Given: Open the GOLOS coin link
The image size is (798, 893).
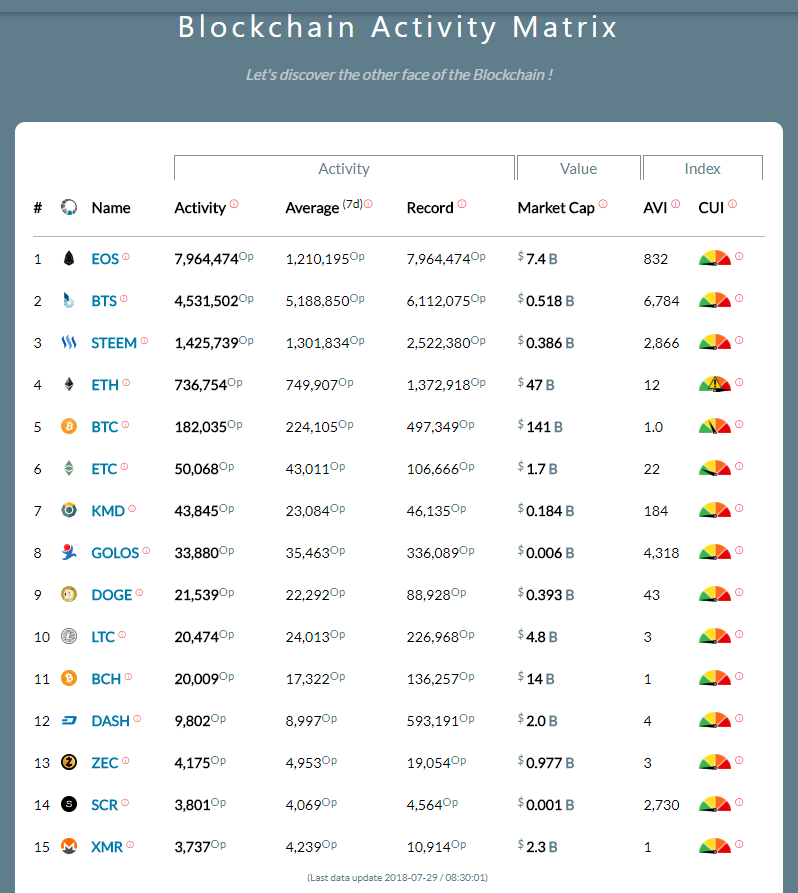Looking at the screenshot, I should pyautogui.click(x=115, y=553).
